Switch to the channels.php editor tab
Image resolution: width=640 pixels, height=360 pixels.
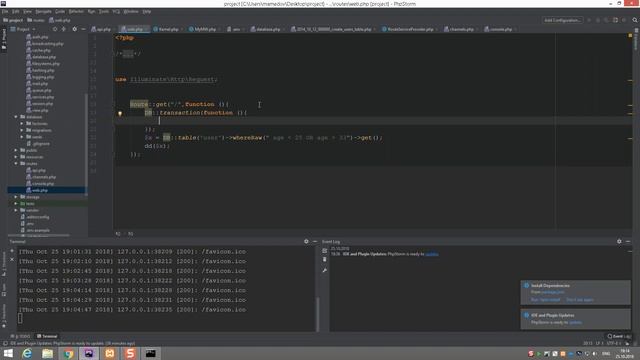(460, 29)
